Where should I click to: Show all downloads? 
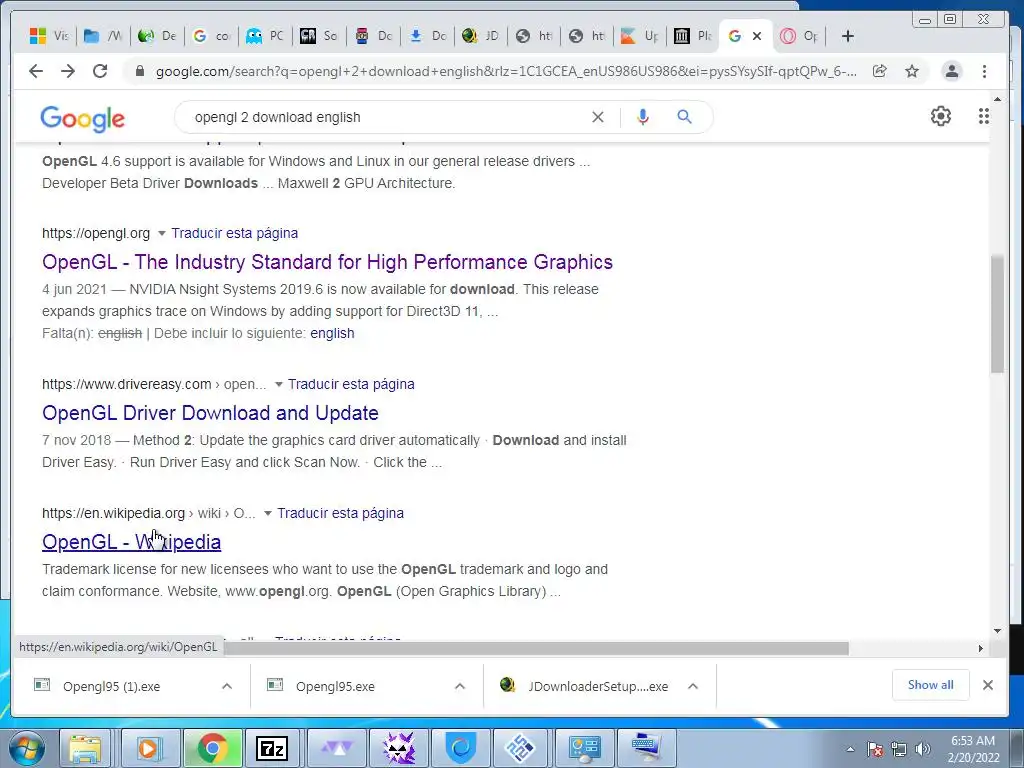930,685
